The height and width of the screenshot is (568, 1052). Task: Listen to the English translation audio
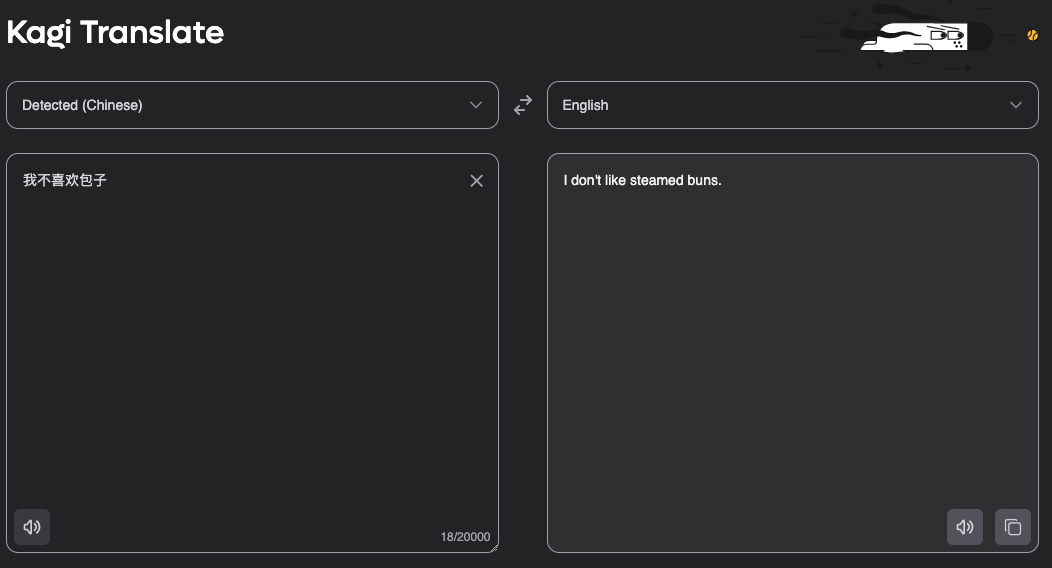click(964, 527)
